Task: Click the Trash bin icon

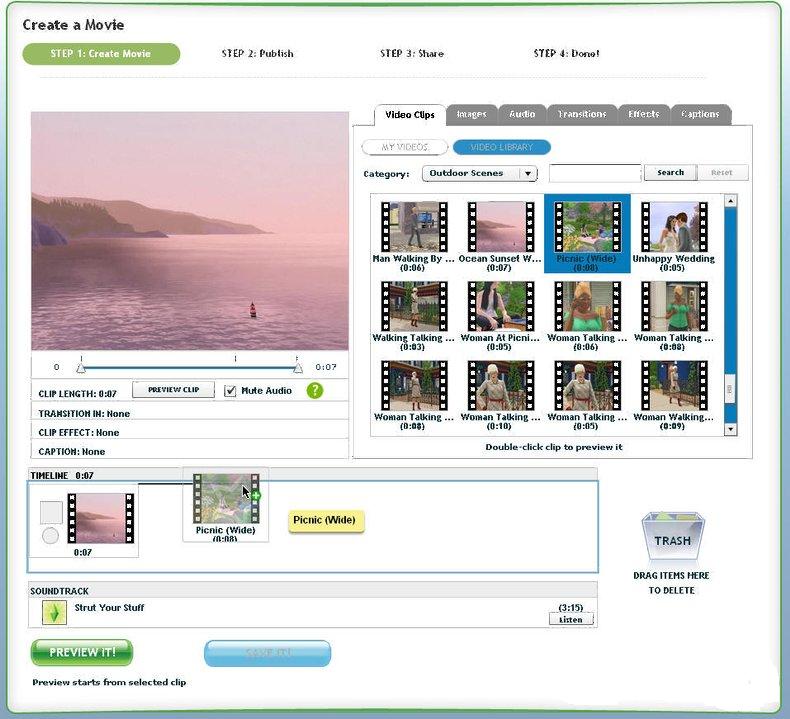Action: point(672,539)
